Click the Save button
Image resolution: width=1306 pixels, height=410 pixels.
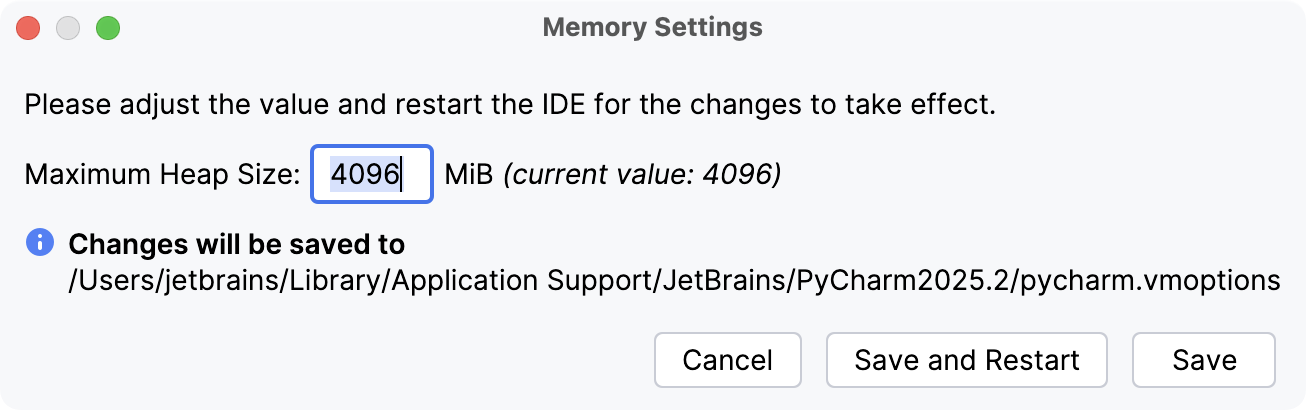[x=1203, y=360]
